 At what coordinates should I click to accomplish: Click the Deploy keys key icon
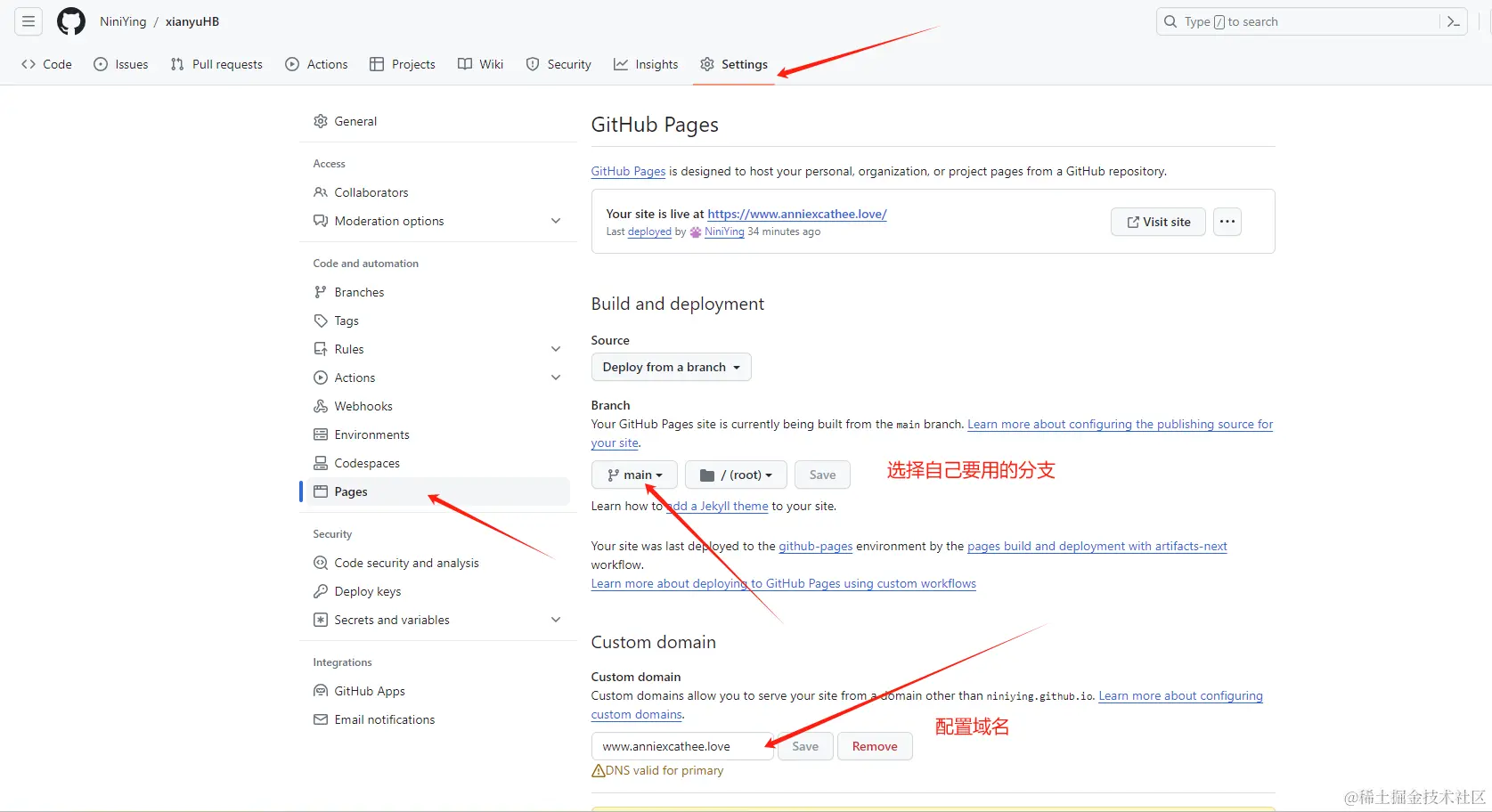tap(321, 591)
